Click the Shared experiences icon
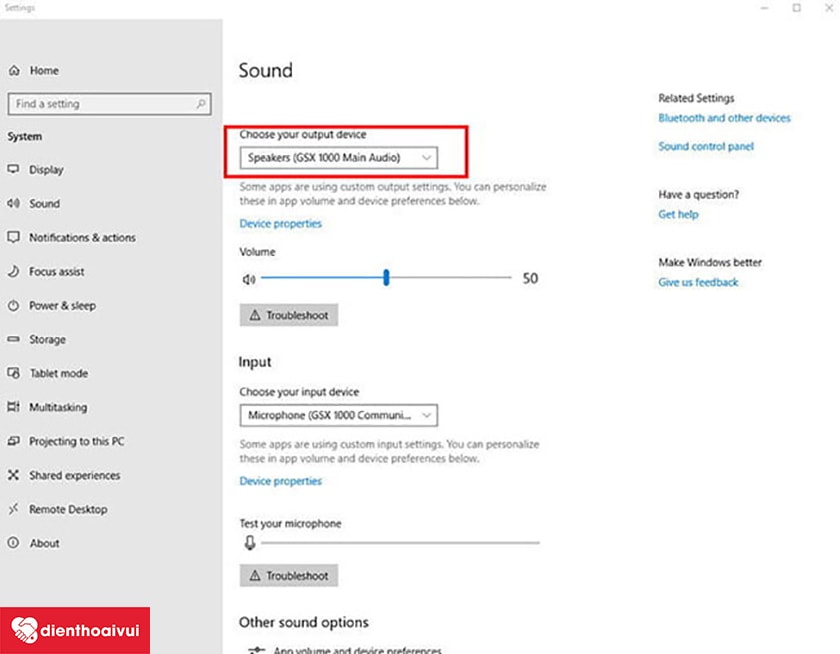The height and width of the screenshot is (654, 840). click(14, 476)
